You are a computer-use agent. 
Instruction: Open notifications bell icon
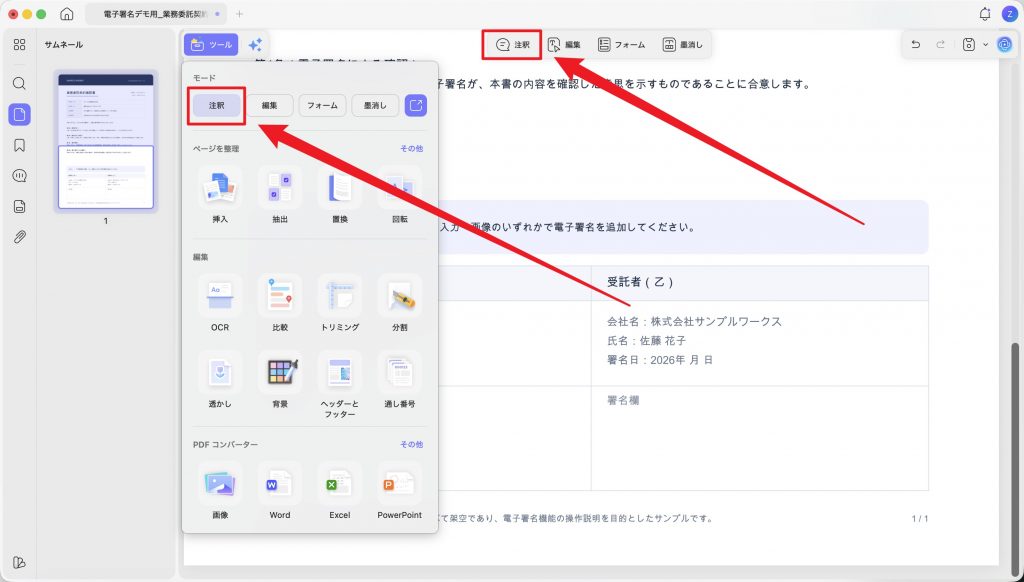tap(985, 14)
